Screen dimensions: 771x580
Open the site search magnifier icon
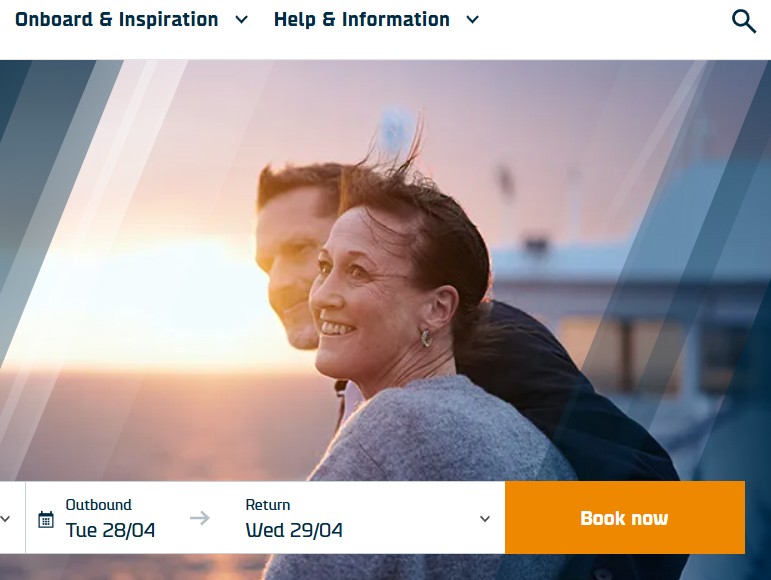[x=743, y=21]
